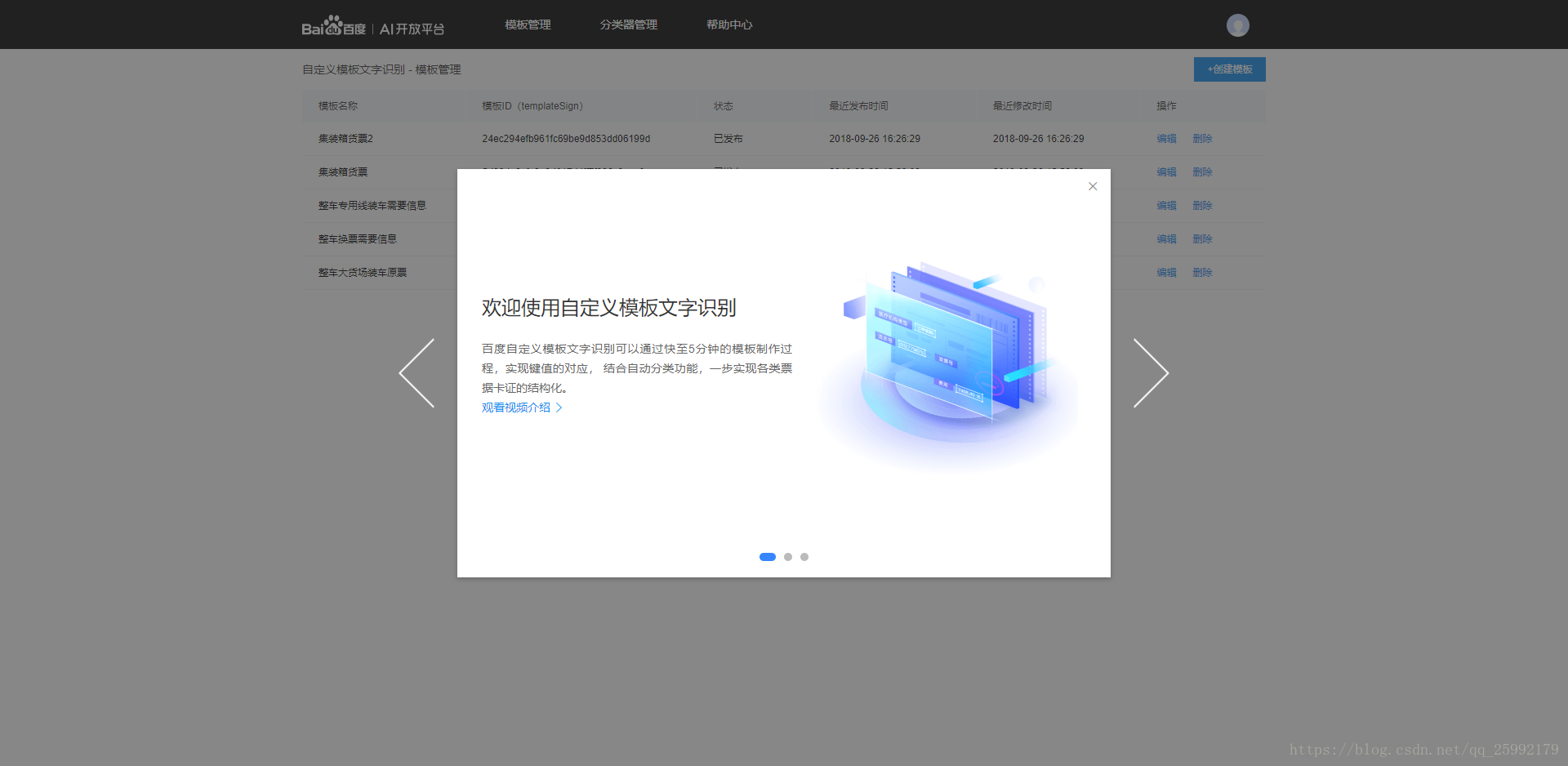Click the arrow next to 观看视频介绍
The image size is (1568, 766).
pos(559,407)
